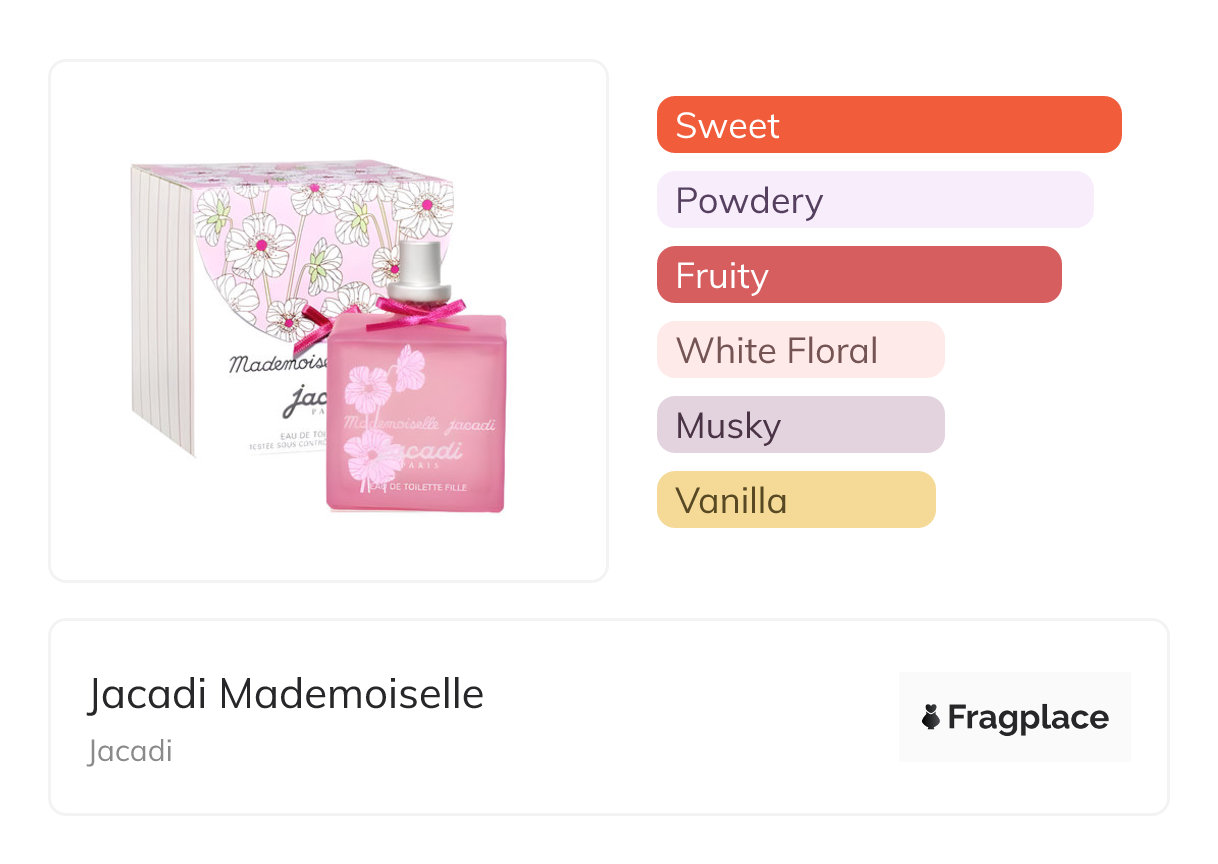Select the Sweet accord bar
Image resolution: width=1218 pixels, height=864 pixels.
(888, 125)
